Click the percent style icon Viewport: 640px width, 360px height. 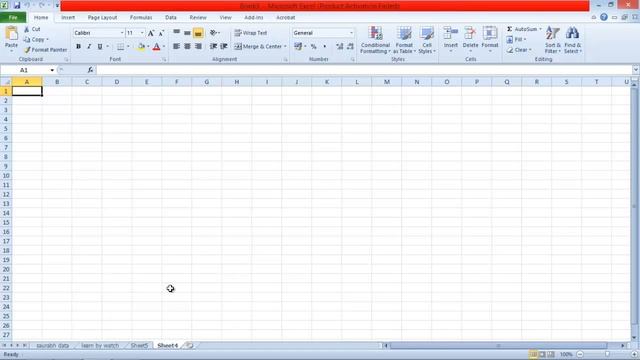[x=313, y=47]
